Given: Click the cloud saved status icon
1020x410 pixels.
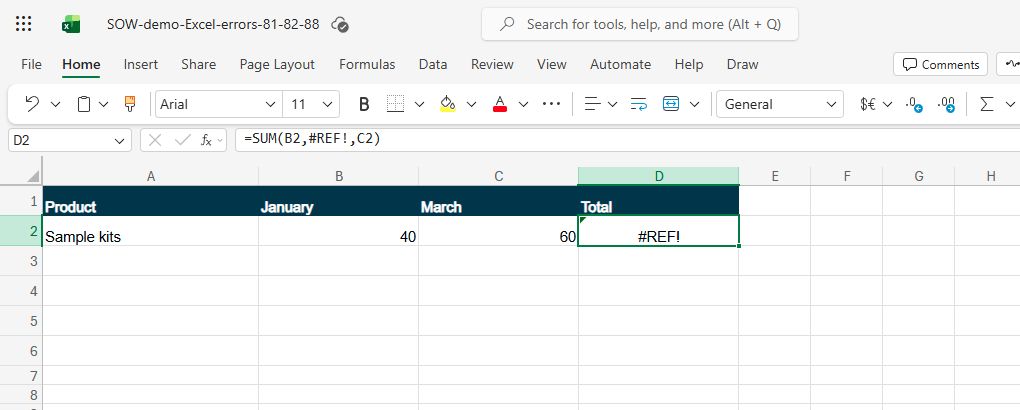Looking at the screenshot, I should pyautogui.click(x=340, y=25).
